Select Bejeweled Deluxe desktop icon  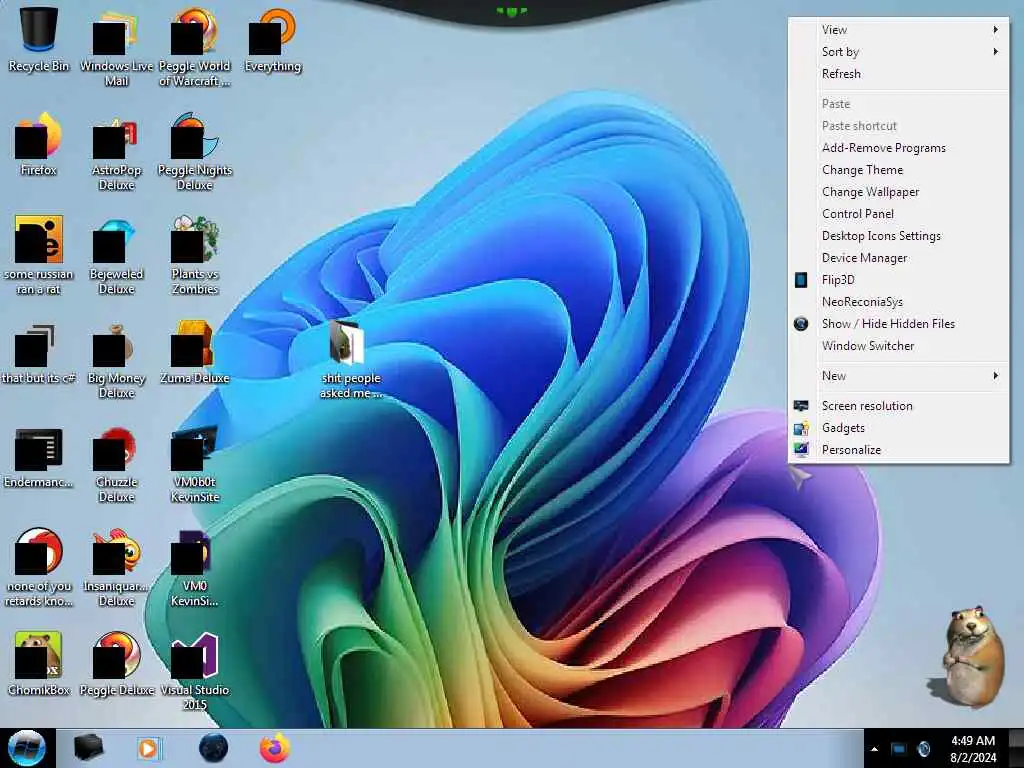coord(116,255)
